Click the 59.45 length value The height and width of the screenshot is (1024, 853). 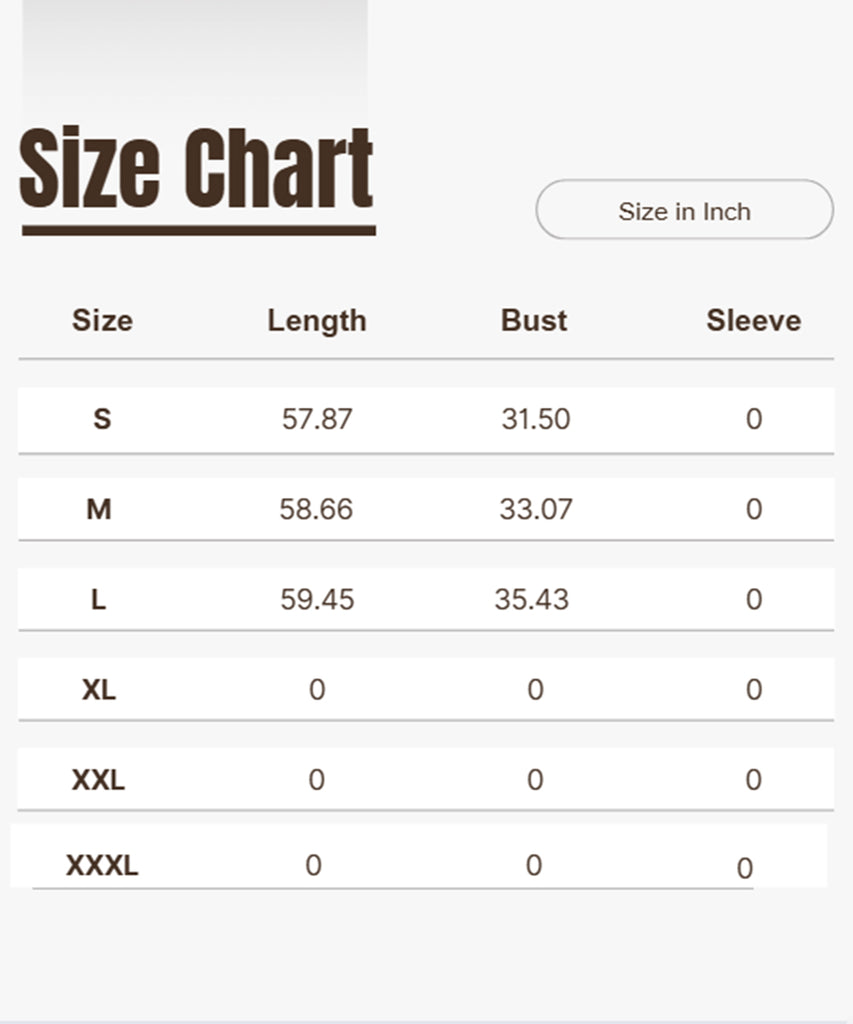317,600
